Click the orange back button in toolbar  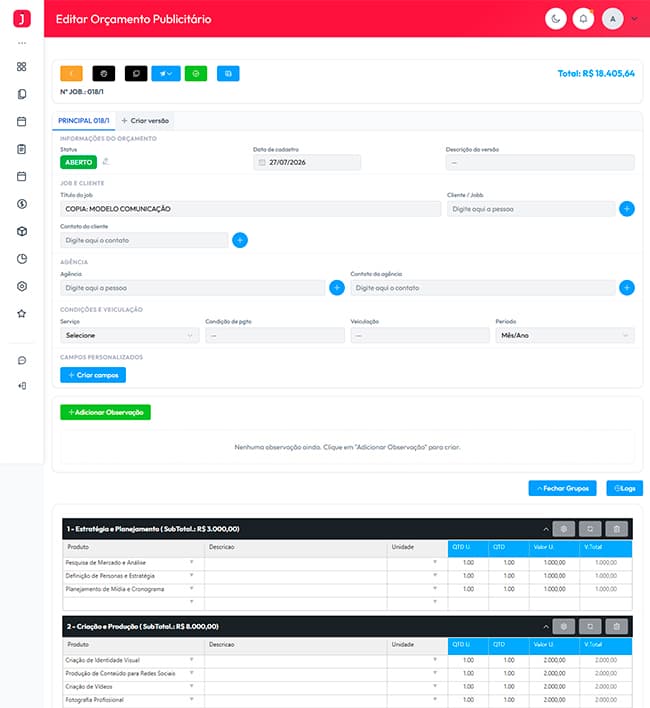point(71,74)
